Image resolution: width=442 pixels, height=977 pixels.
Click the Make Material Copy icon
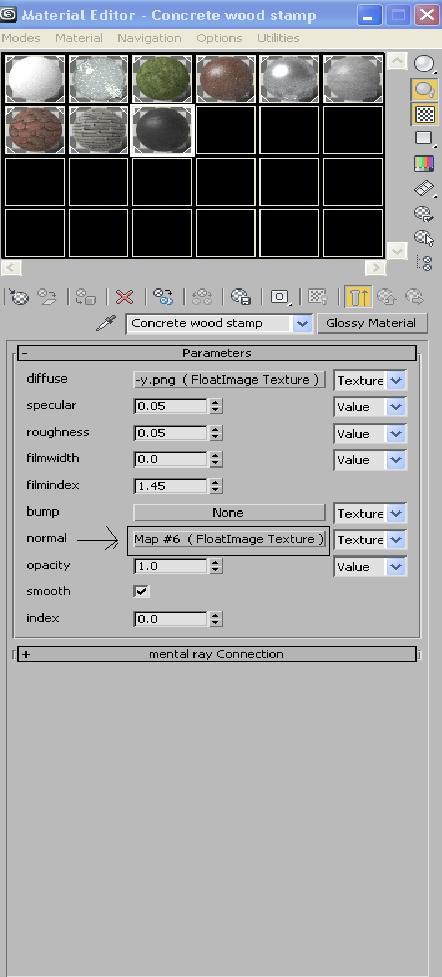[x=163, y=296]
